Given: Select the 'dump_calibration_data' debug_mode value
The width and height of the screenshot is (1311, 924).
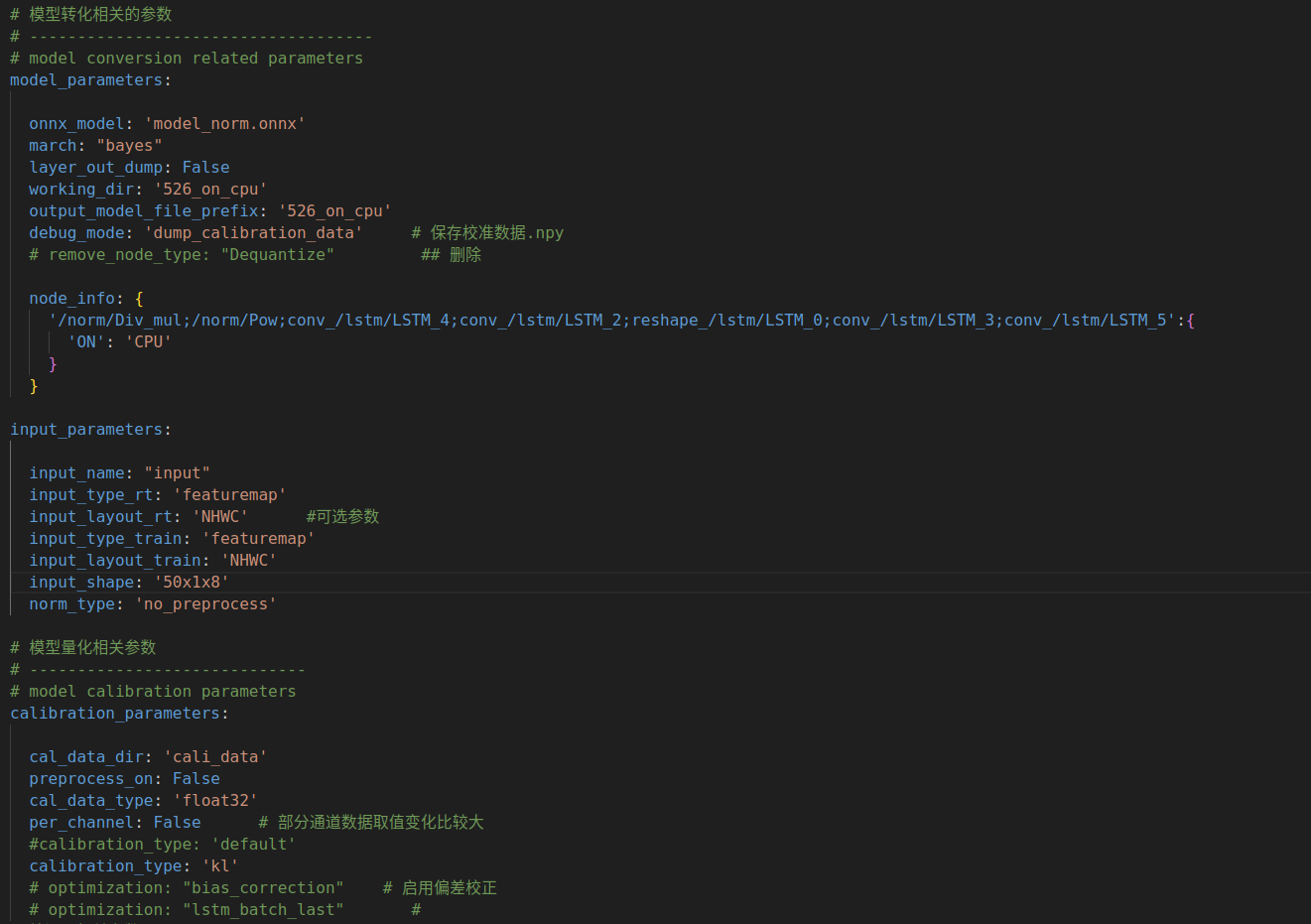Looking at the screenshot, I should pos(253,233).
